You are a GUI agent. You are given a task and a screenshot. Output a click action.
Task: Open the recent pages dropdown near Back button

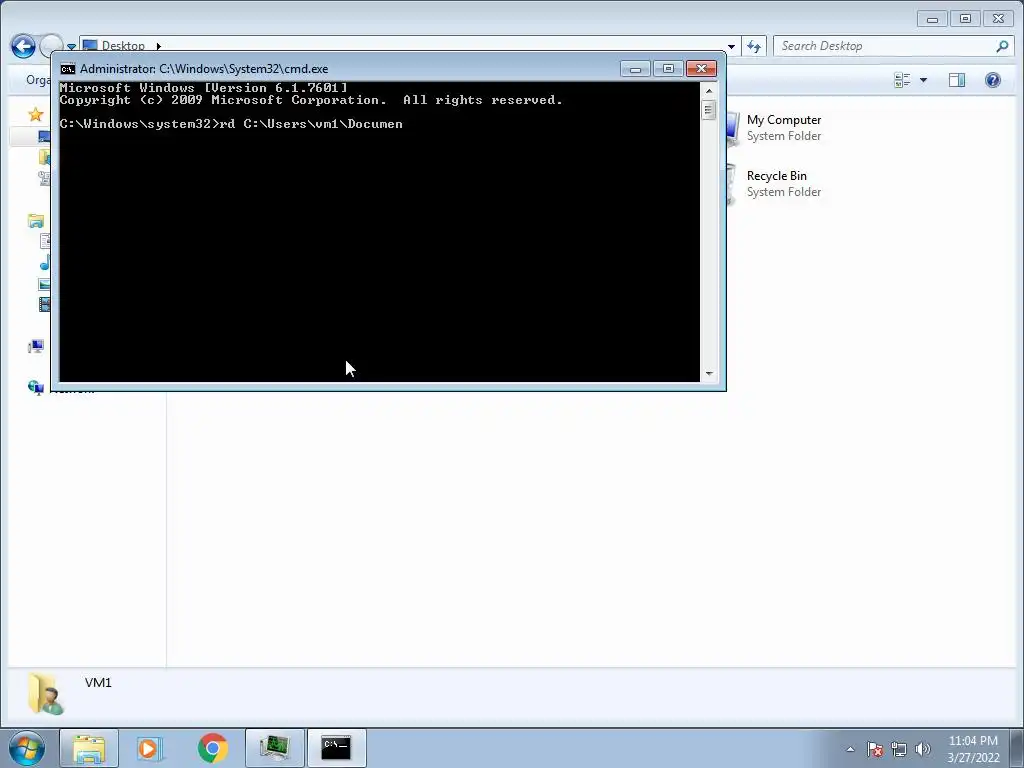pyautogui.click(x=71, y=47)
